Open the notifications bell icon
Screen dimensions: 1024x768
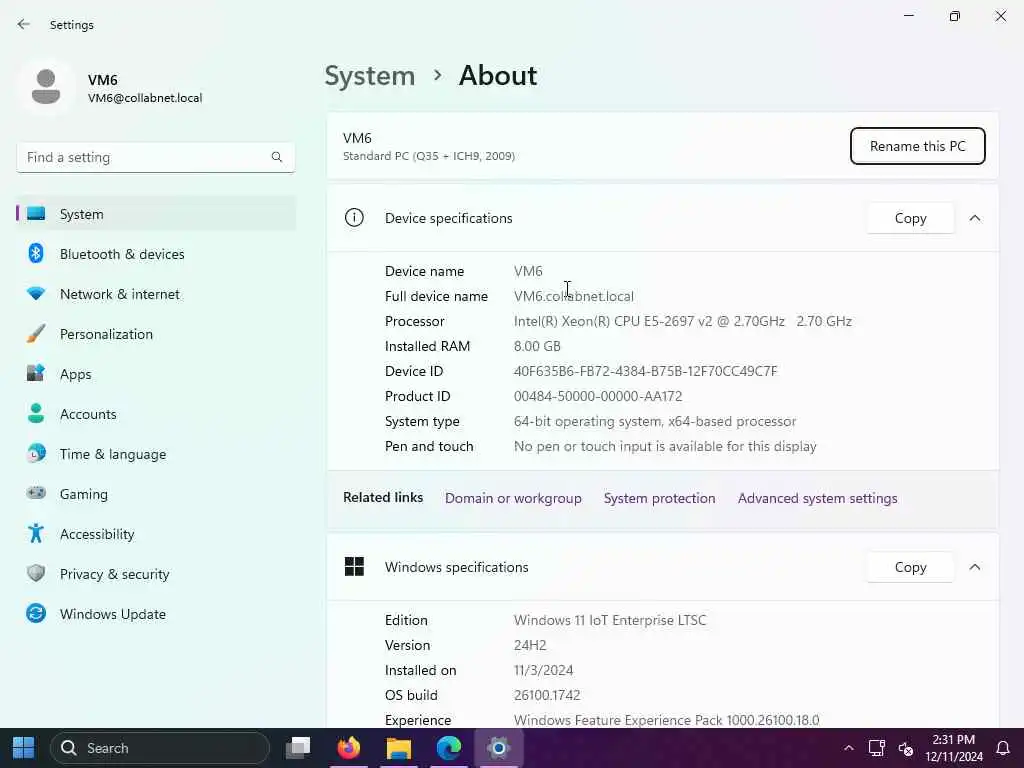[x=1003, y=748]
